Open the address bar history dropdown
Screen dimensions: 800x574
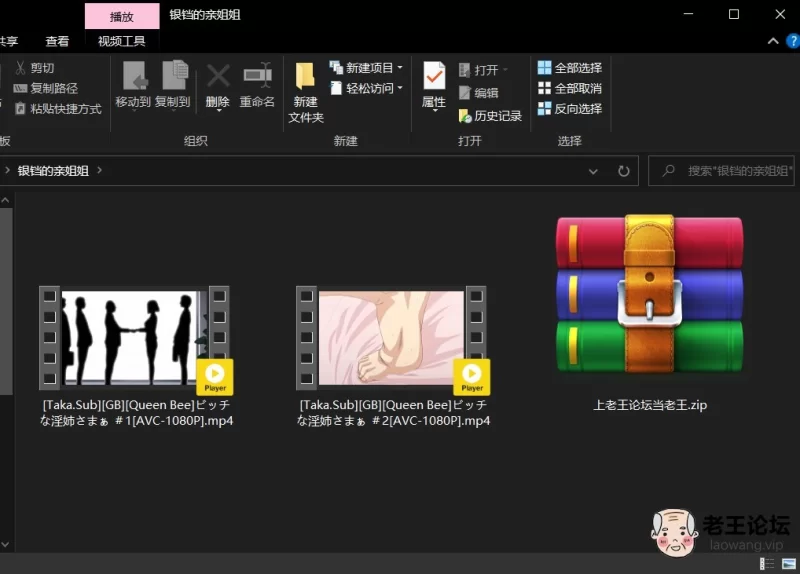tap(593, 171)
